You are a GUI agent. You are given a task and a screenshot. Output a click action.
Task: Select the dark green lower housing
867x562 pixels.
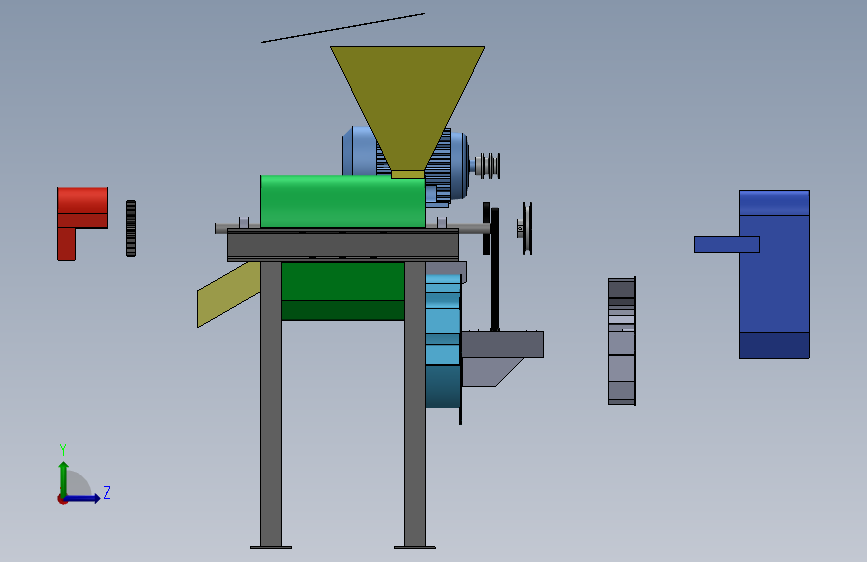tap(343, 291)
